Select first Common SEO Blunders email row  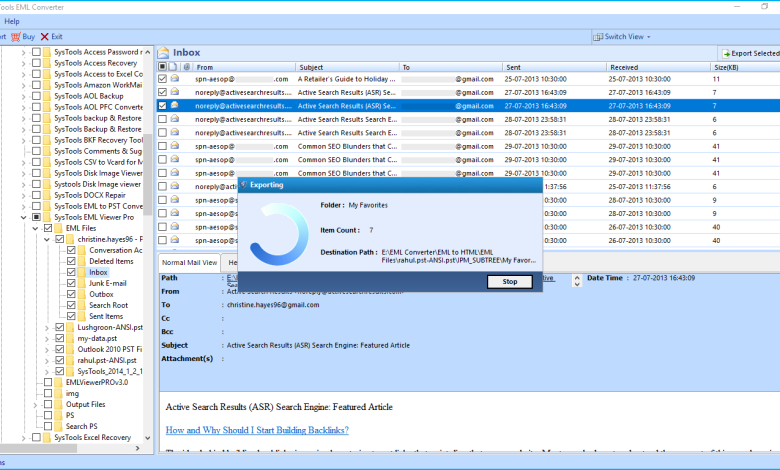point(468,146)
